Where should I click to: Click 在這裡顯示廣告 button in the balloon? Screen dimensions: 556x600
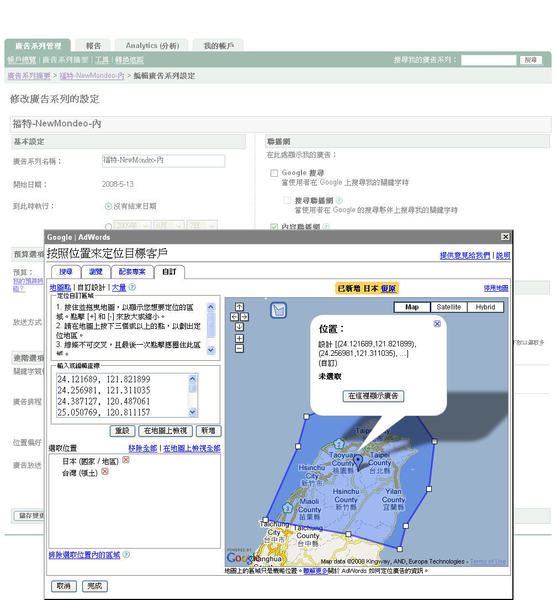click(x=373, y=396)
